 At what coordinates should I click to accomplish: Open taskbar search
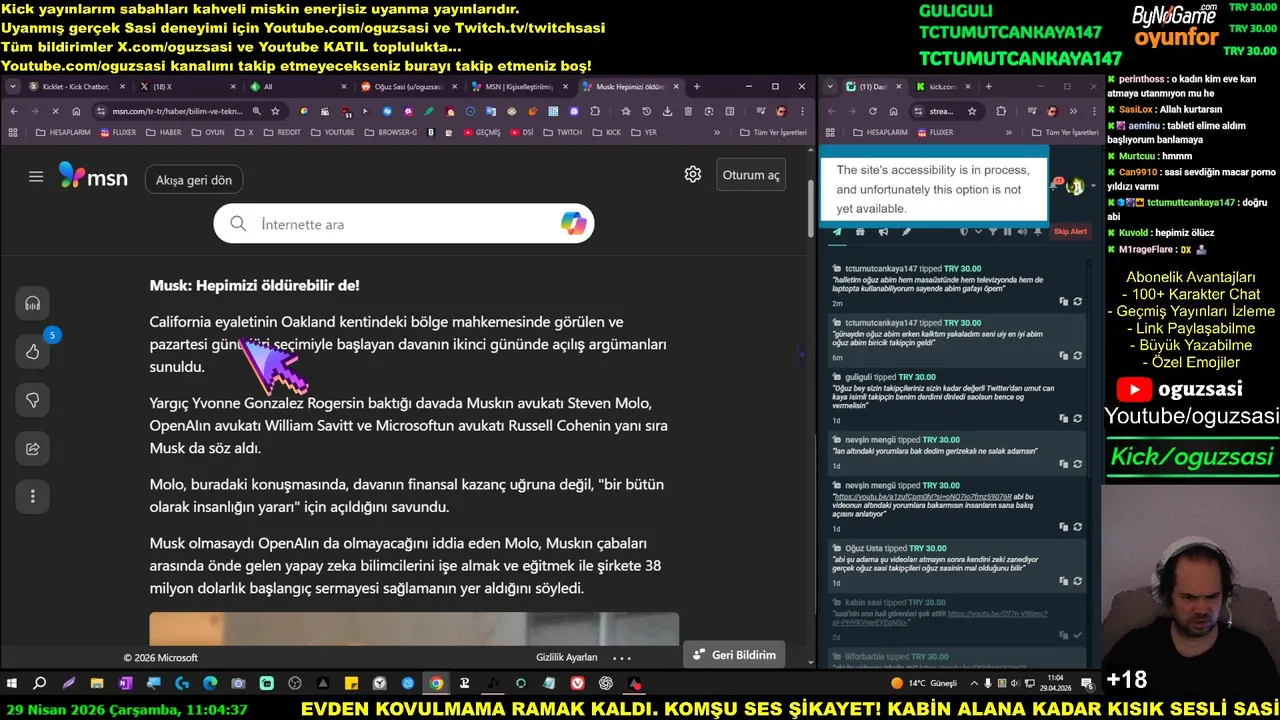point(40,684)
